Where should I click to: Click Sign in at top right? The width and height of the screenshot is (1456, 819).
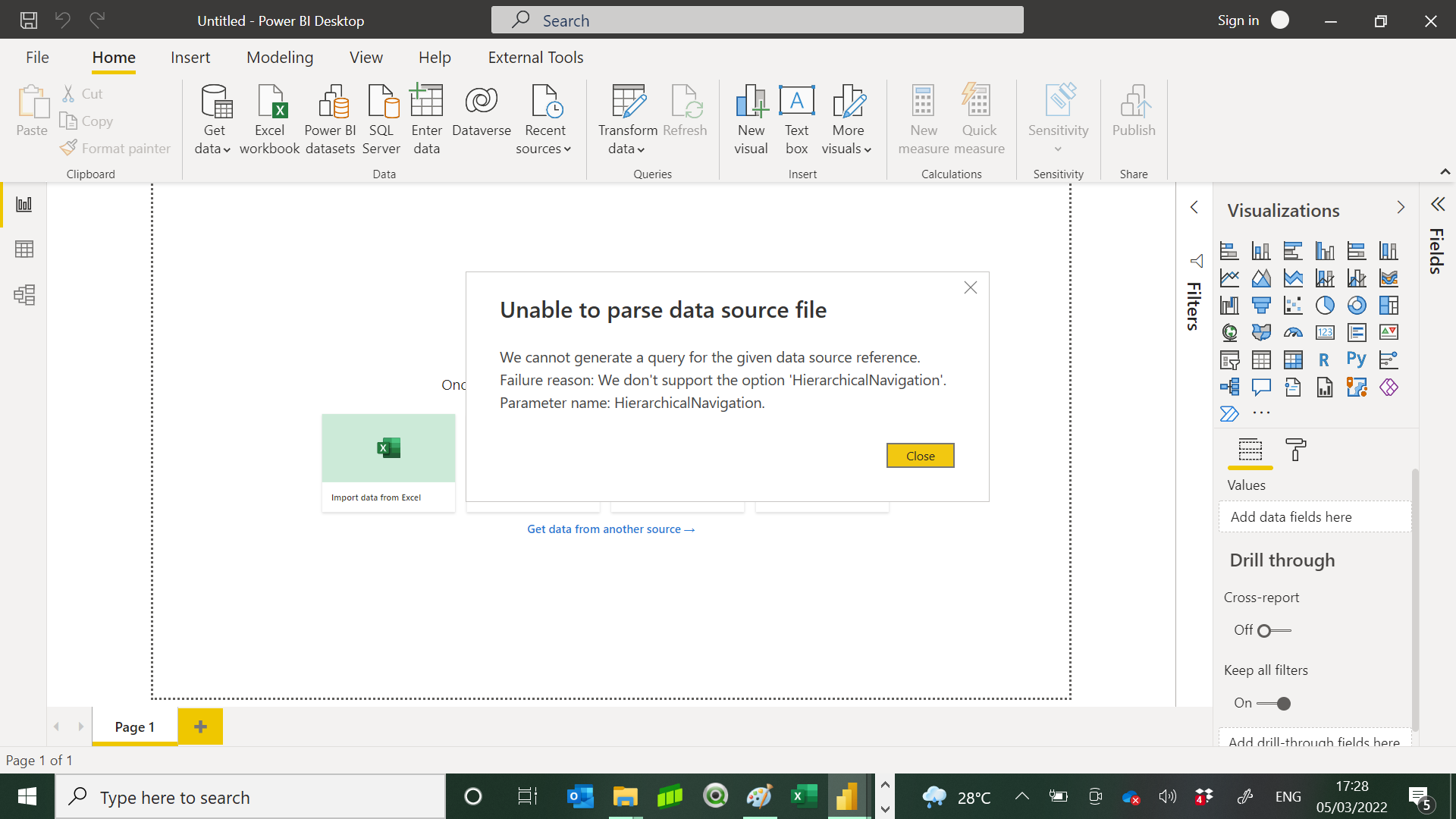pos(1238,20)
